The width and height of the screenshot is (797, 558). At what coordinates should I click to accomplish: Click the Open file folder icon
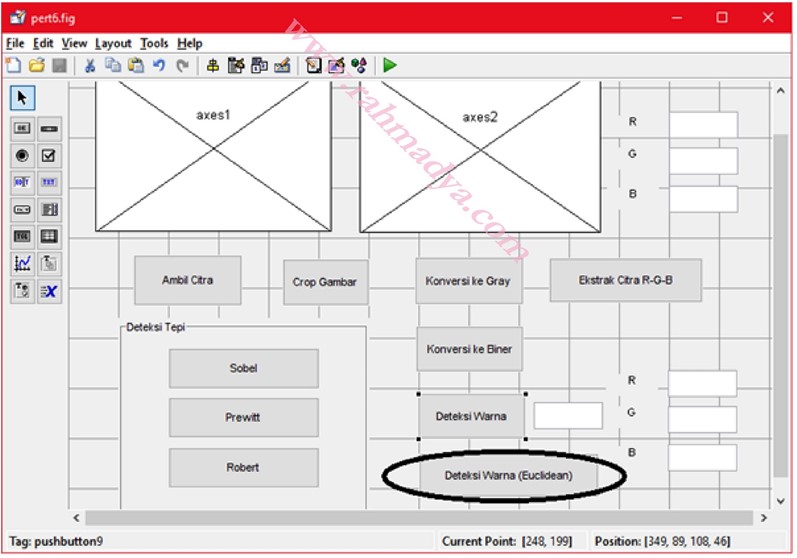pos(36,65)
